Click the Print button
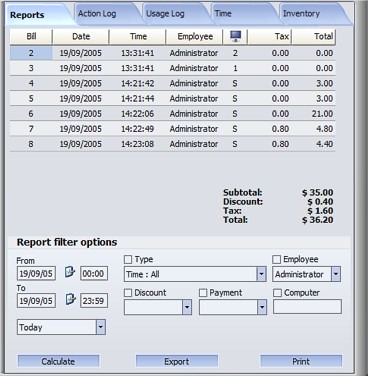368x376 pixels. pos(301,361)
